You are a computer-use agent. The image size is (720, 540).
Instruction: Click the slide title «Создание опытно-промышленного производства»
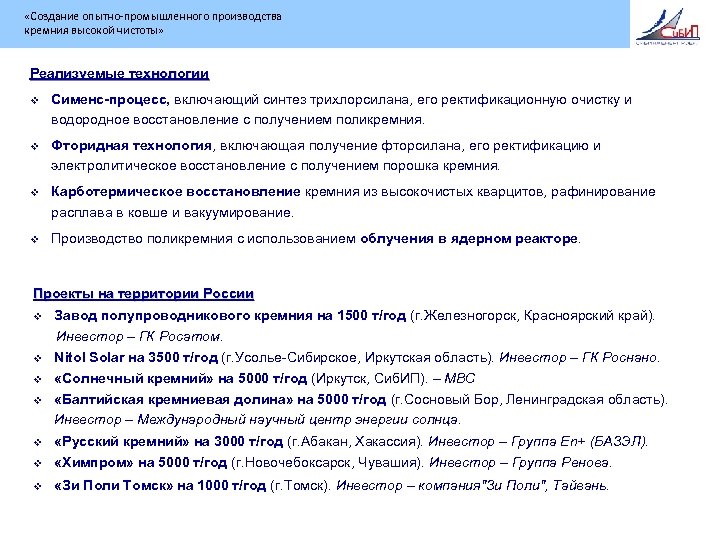(x=153, y=17)
